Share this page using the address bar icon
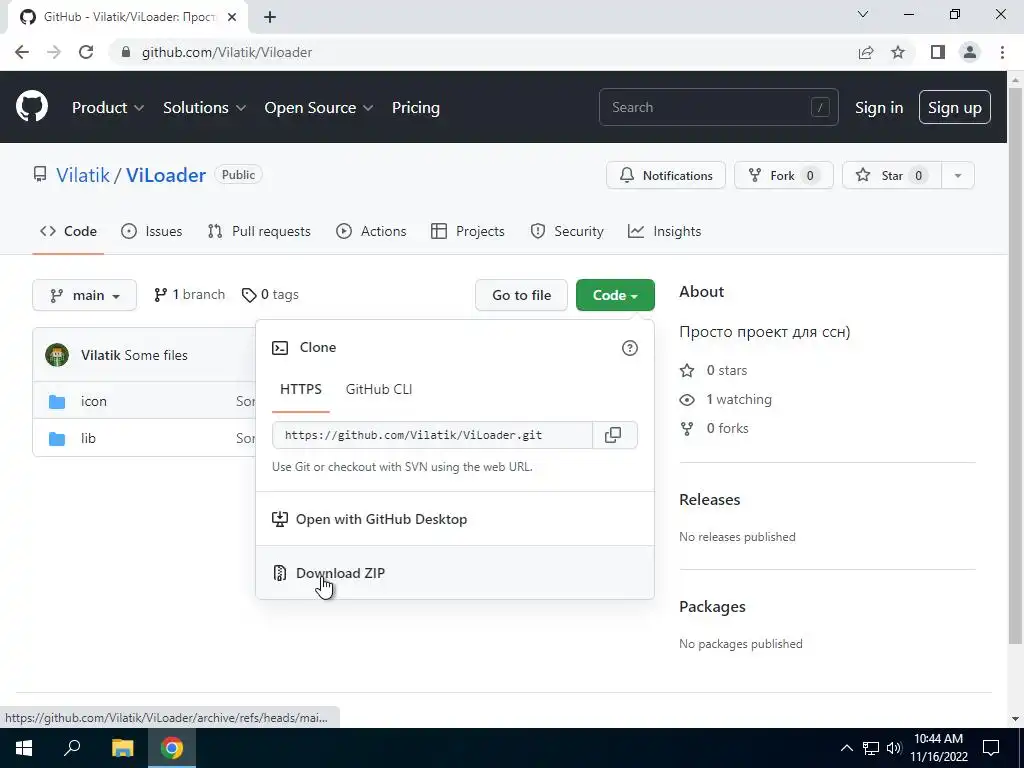1024x768 pixels. (x=866, y=52)
